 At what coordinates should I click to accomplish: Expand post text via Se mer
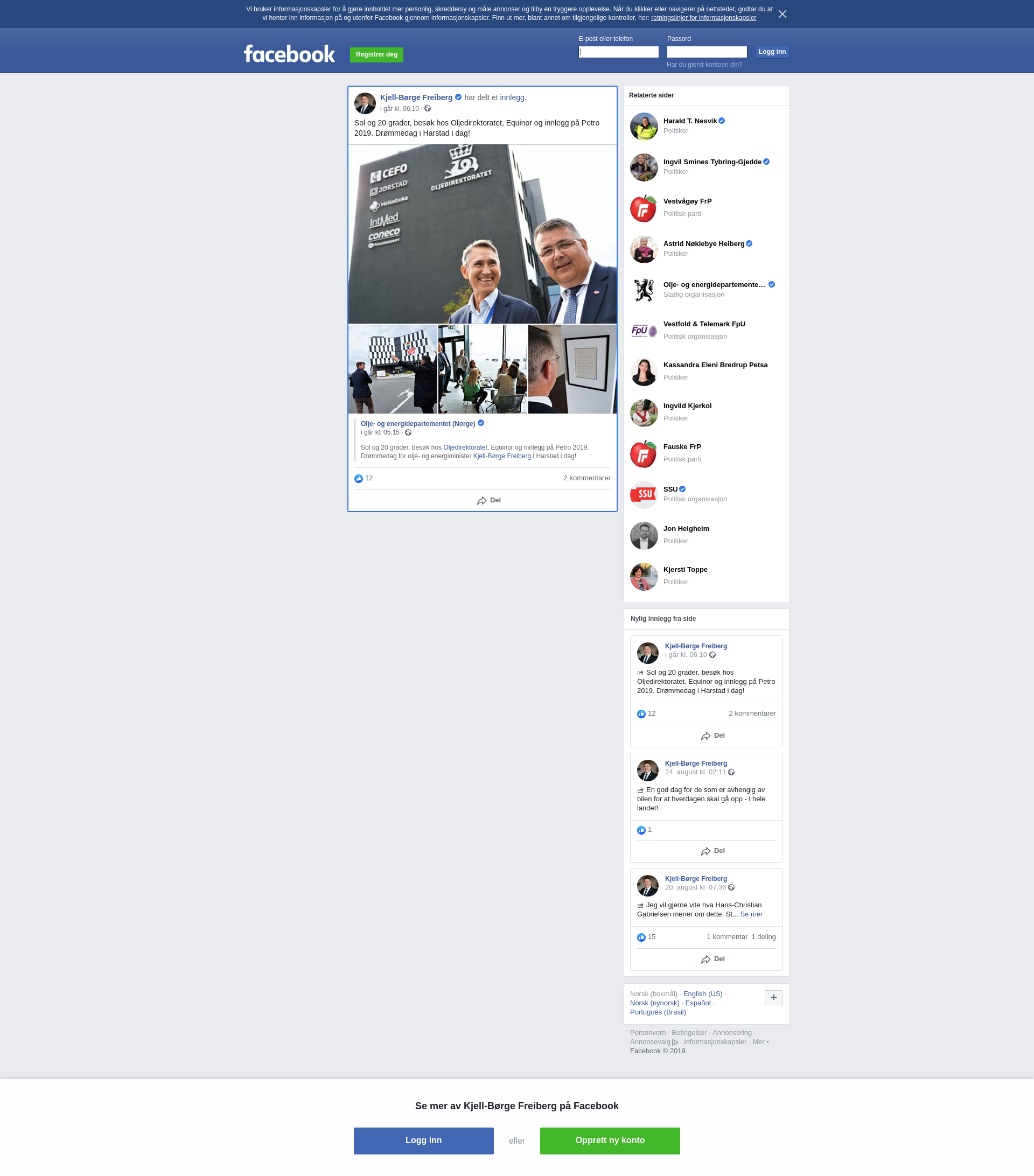[x=751, y=914]
